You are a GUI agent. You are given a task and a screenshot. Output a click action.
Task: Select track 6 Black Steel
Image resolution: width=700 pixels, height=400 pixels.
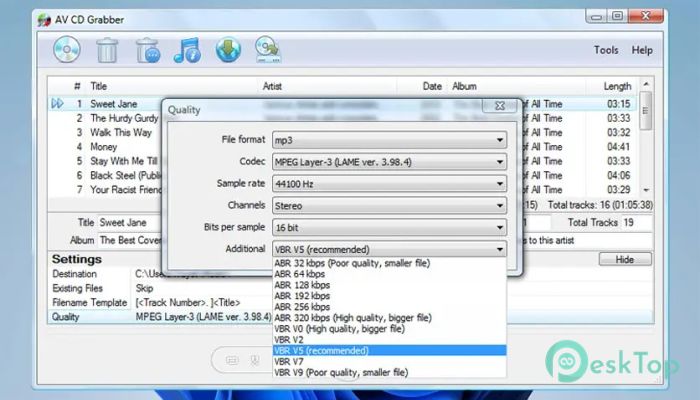pos(125,175)
